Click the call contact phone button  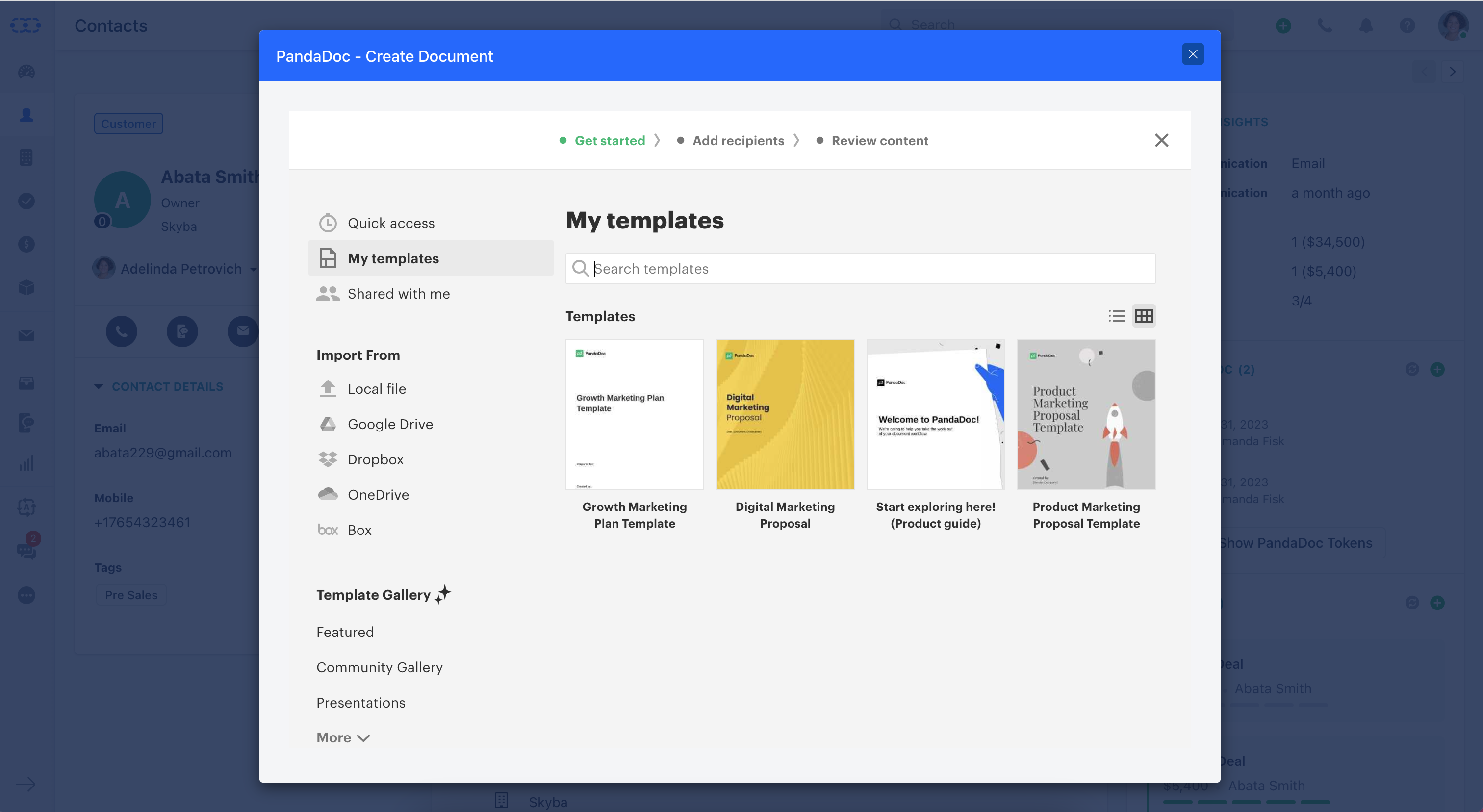point(122,331)
